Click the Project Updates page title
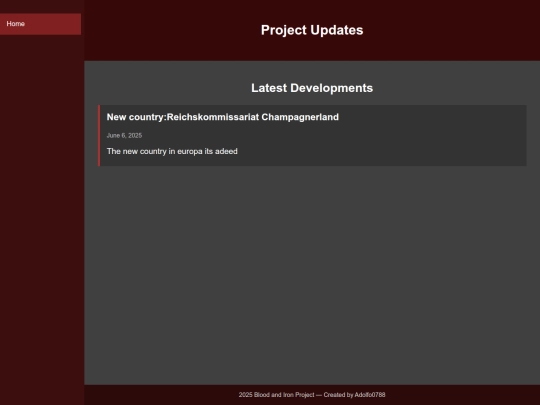This screenshot has height=405, width=540. click(x=312, y=30)
